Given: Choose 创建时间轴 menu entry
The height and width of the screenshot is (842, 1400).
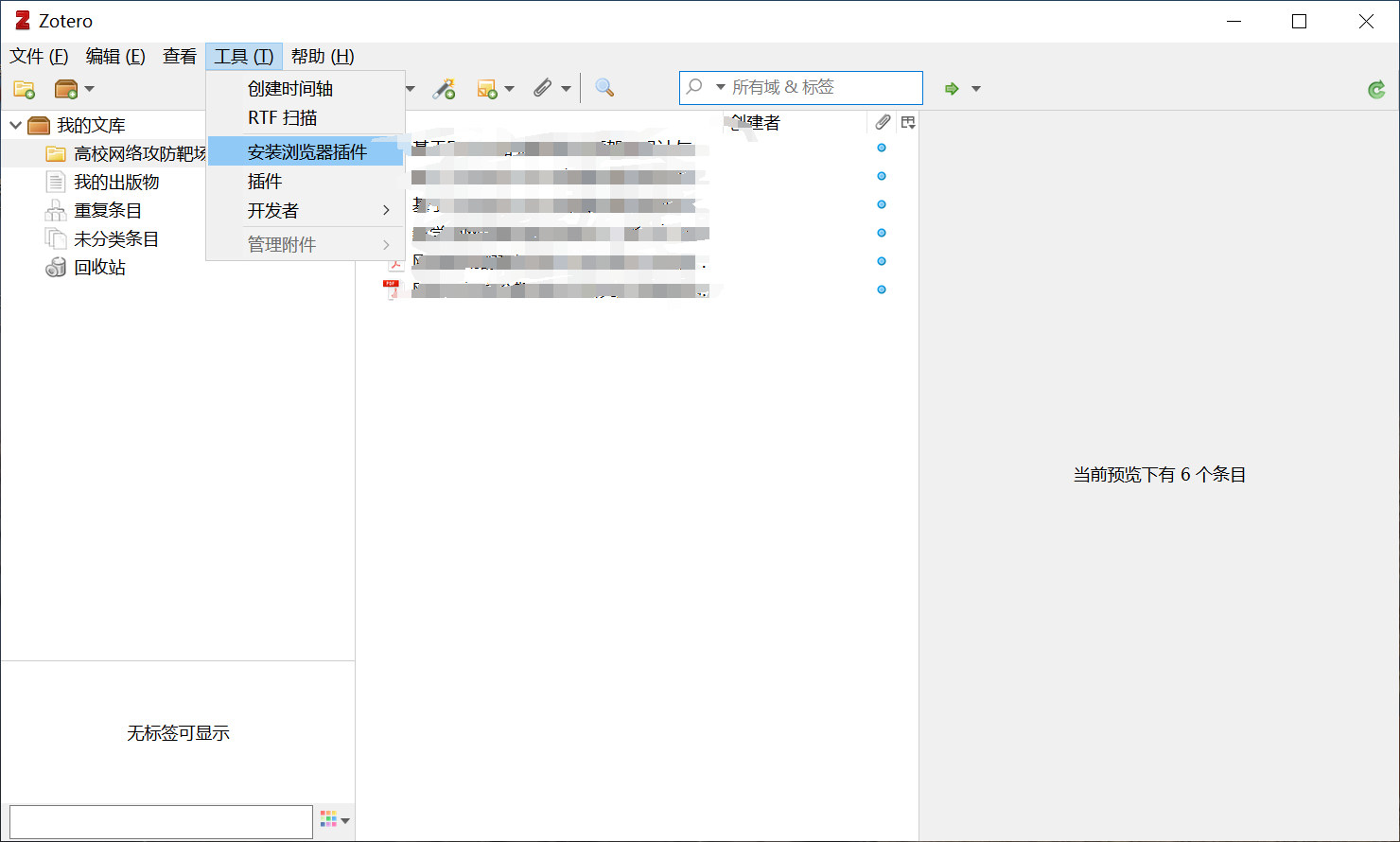Looking at the screenshot, I should 306,89.
